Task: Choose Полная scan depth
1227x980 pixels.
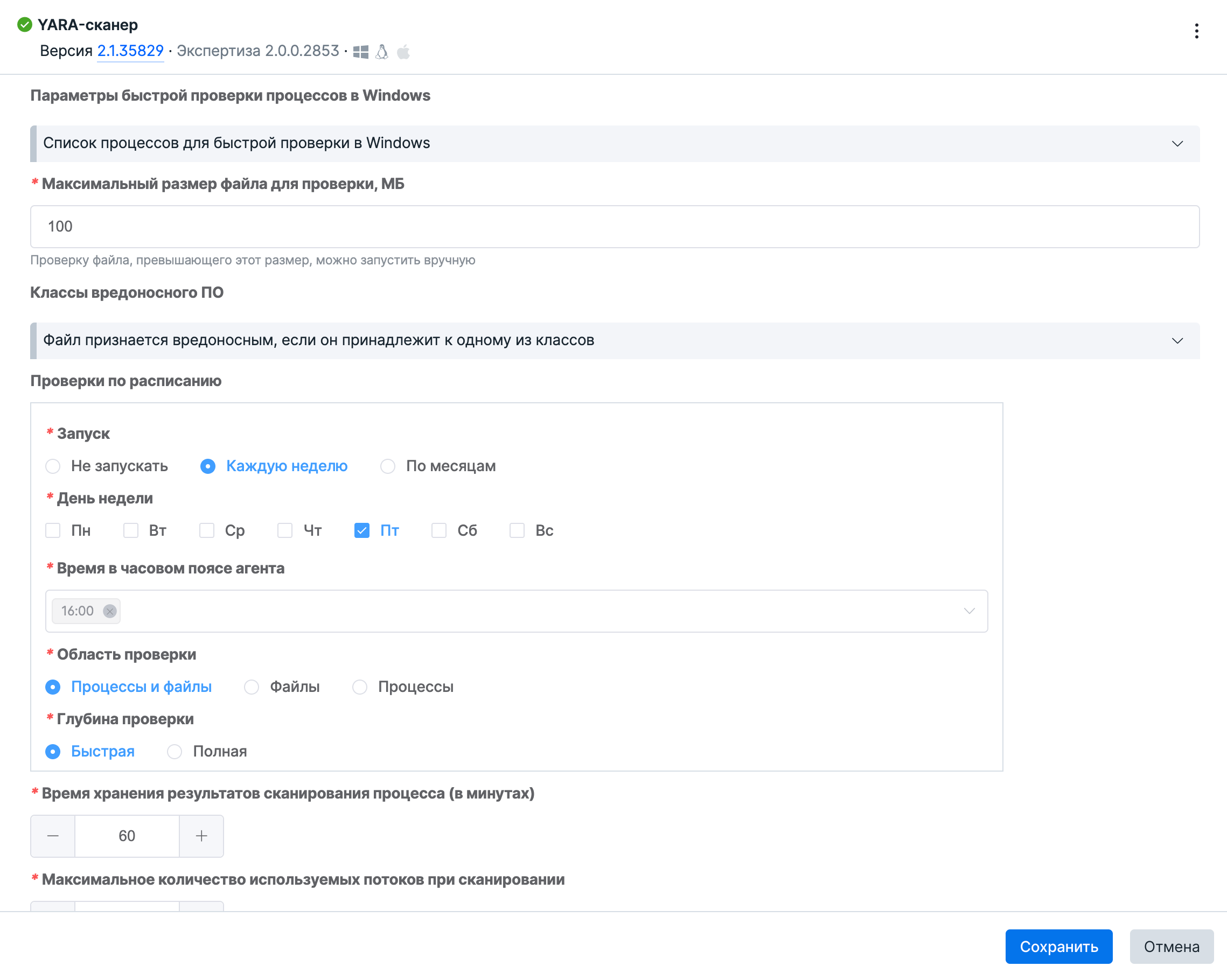Action: pos(174,751)
